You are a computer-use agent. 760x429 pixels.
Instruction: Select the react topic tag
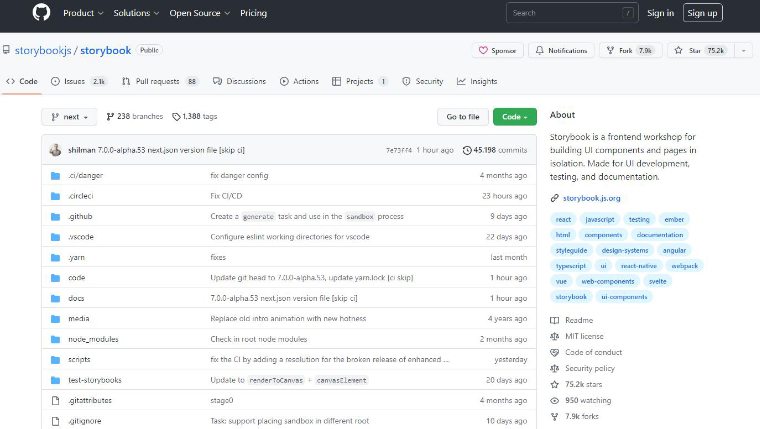tap(563, 220)
